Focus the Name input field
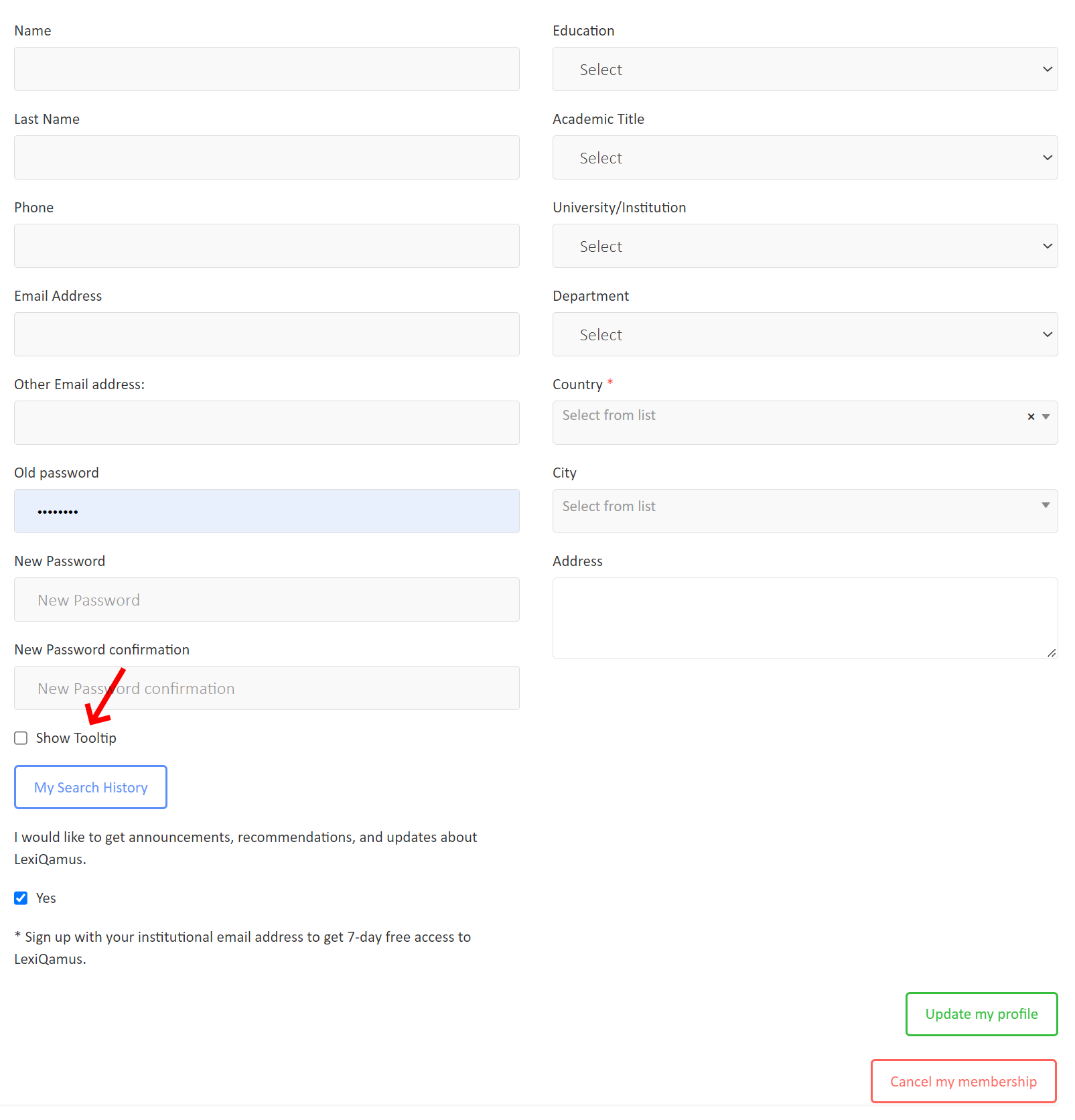This screenshot has width=1075, height=1120. [x=267, y=69]
